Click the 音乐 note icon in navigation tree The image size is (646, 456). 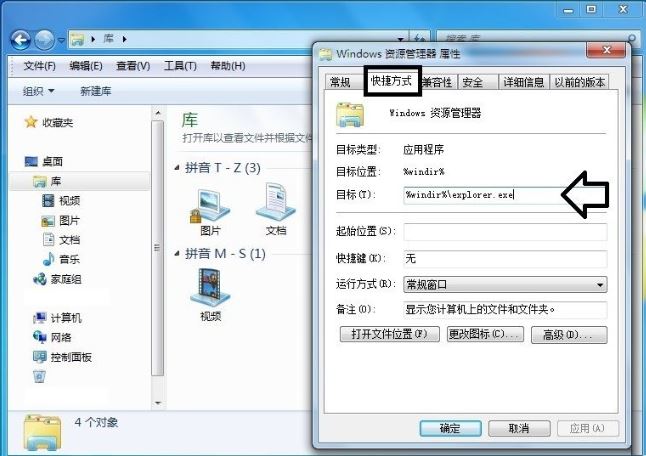(x=48, y=259)
